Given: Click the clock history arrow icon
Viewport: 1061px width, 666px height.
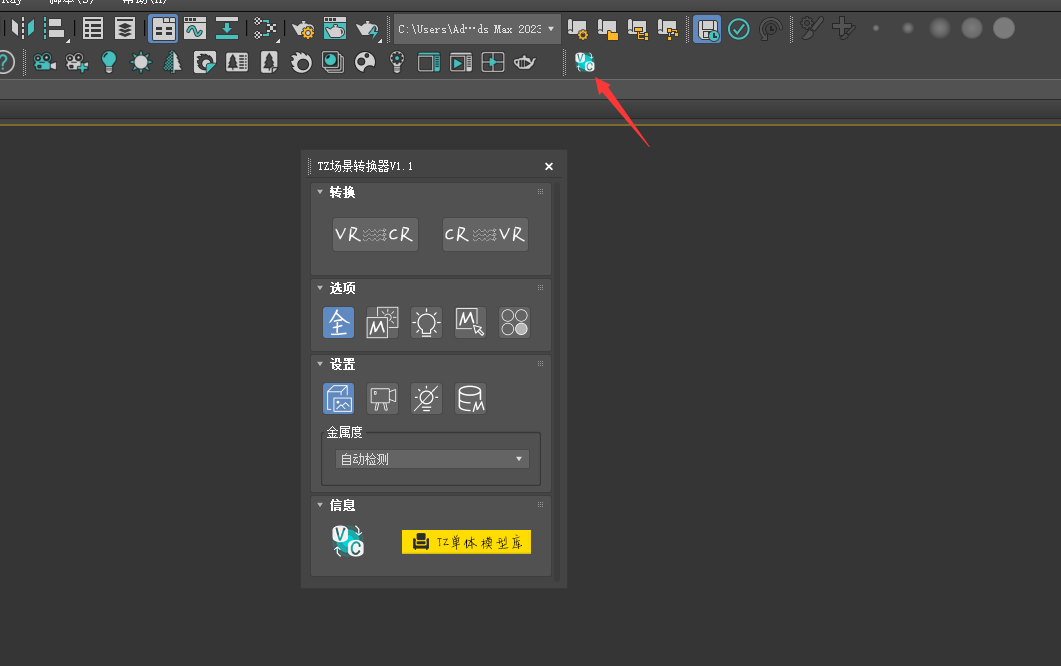Looking at the screenshot, I should point(771,29).
